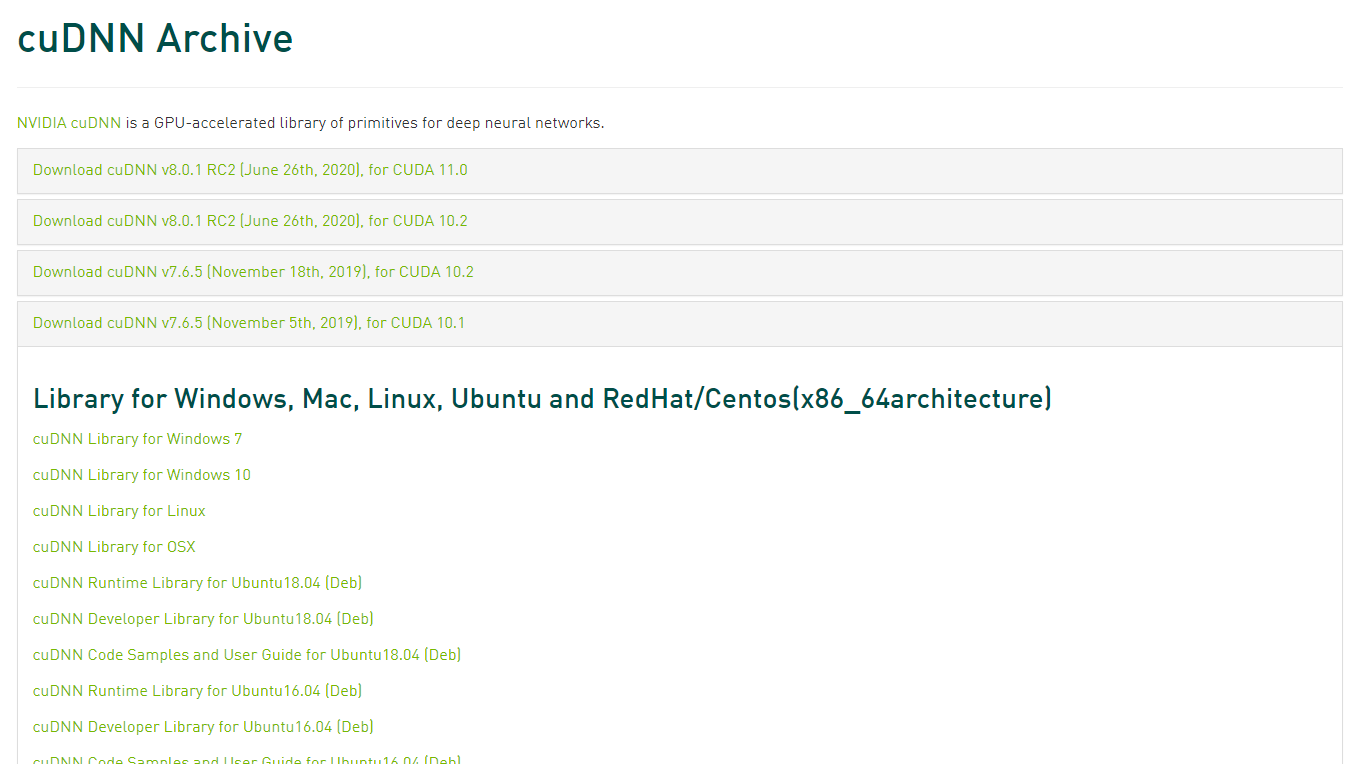Download cuDNN Library for Windows 10
1361x764 pixels.
click(x=142, y=475)
